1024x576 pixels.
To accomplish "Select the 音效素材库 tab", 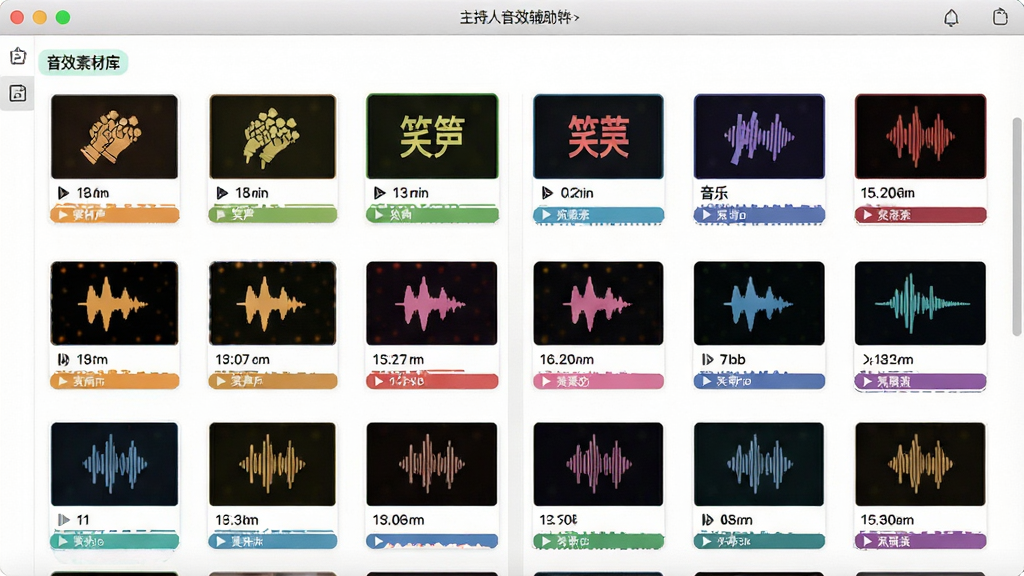I will point(83,63).
